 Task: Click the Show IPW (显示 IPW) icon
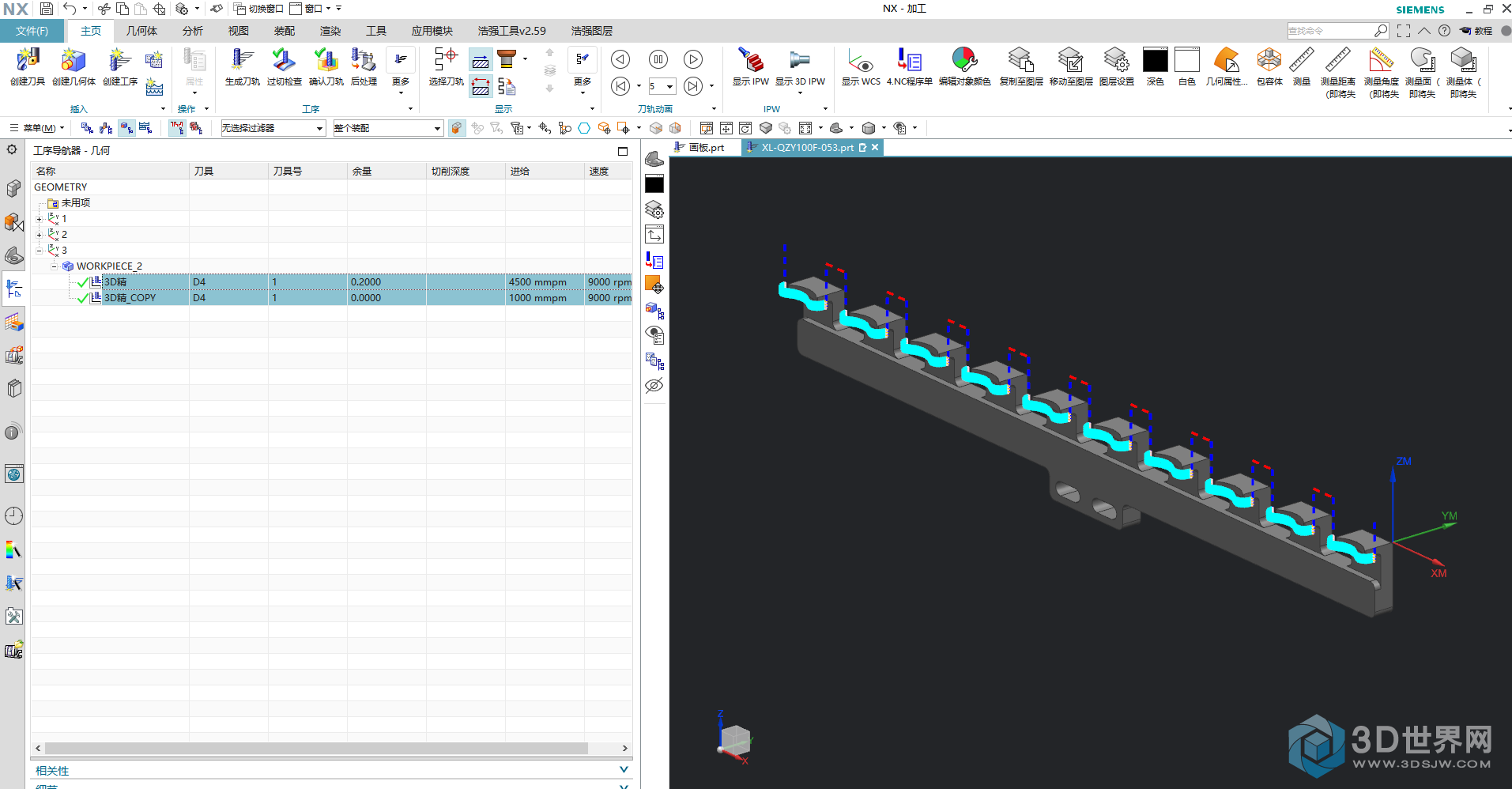click(750, 61)
